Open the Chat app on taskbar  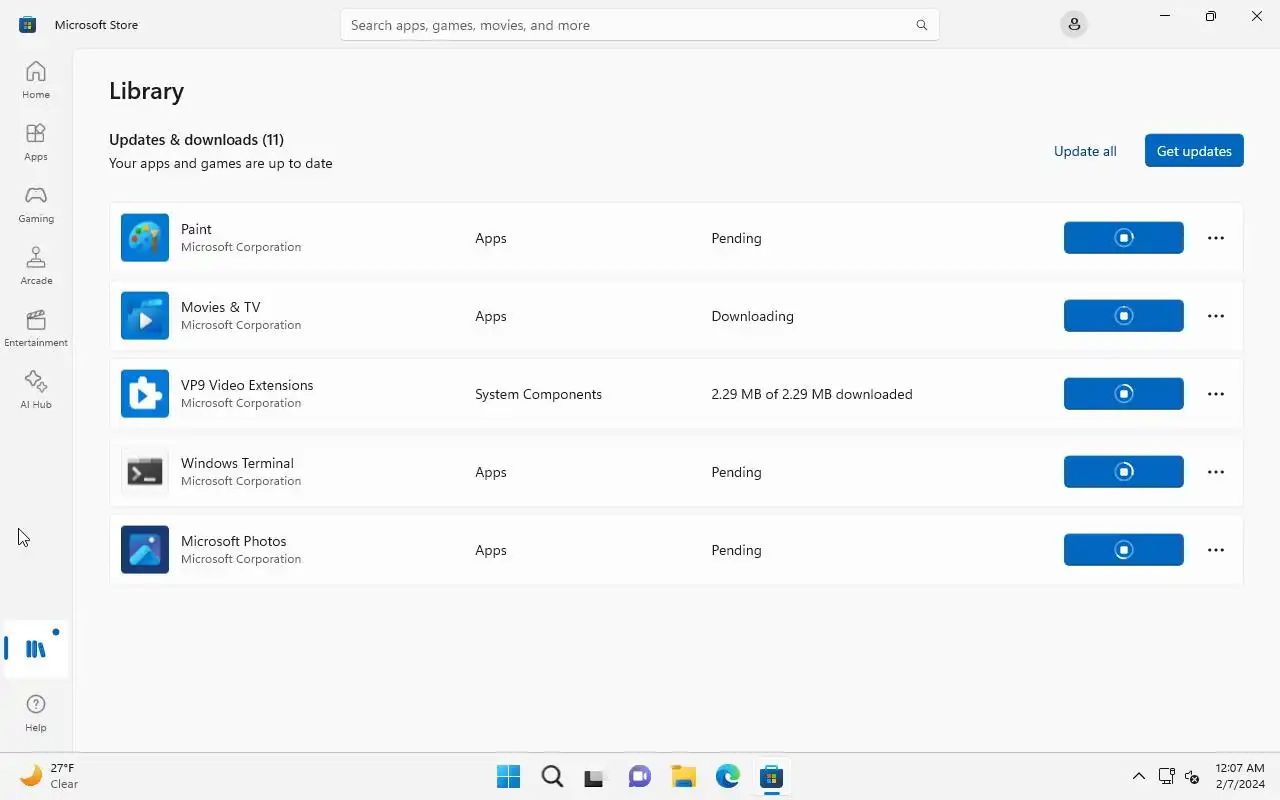pyautogui.click(x=640, y=776)
